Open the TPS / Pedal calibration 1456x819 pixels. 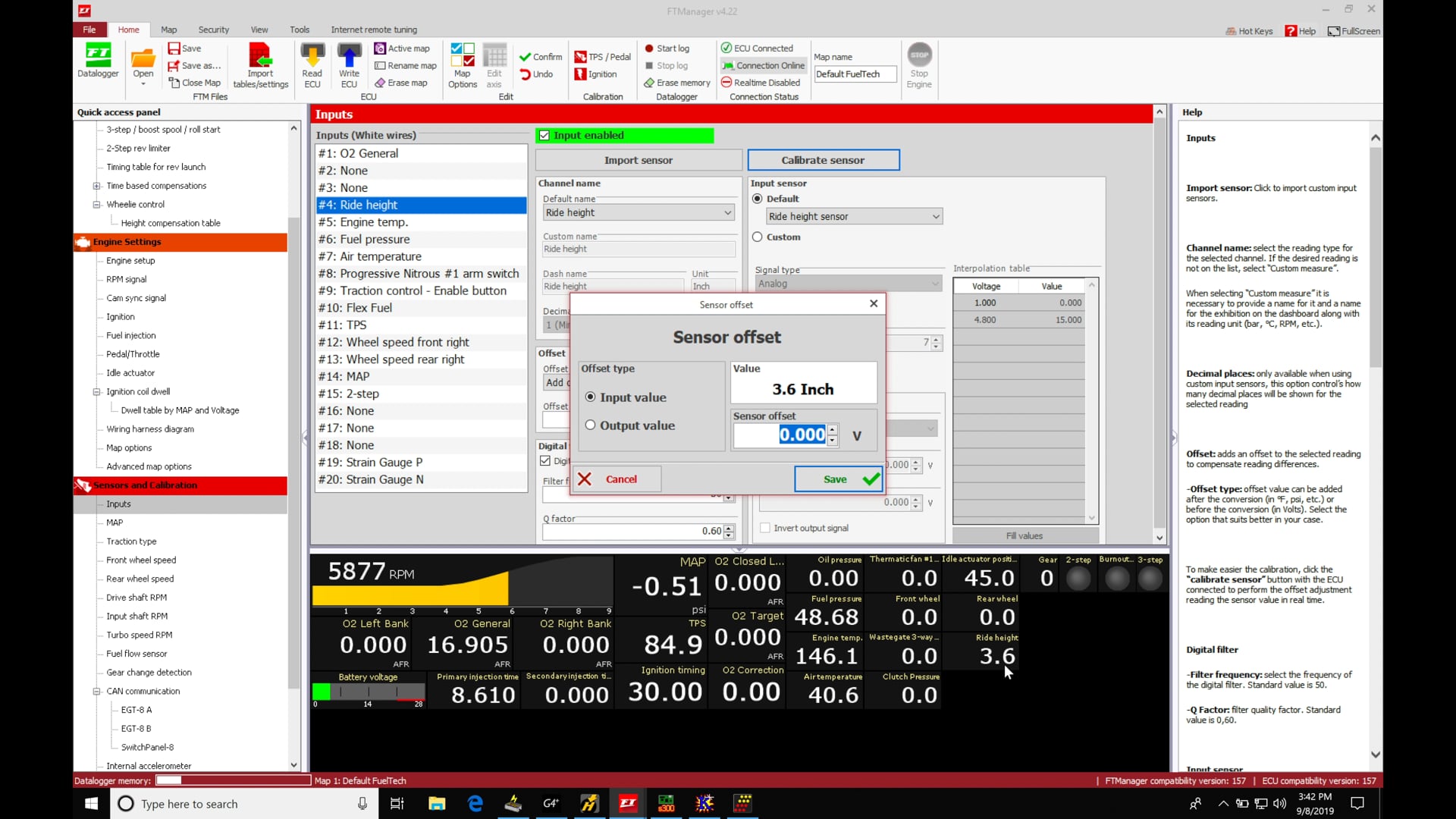pos(603,57)
